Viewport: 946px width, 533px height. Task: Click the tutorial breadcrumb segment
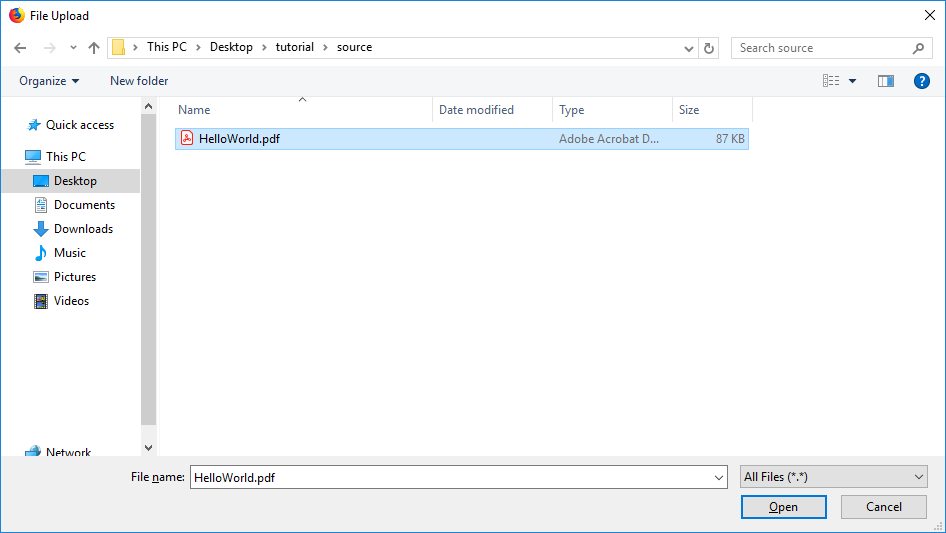pyautogui.click(x=294, y=47)
